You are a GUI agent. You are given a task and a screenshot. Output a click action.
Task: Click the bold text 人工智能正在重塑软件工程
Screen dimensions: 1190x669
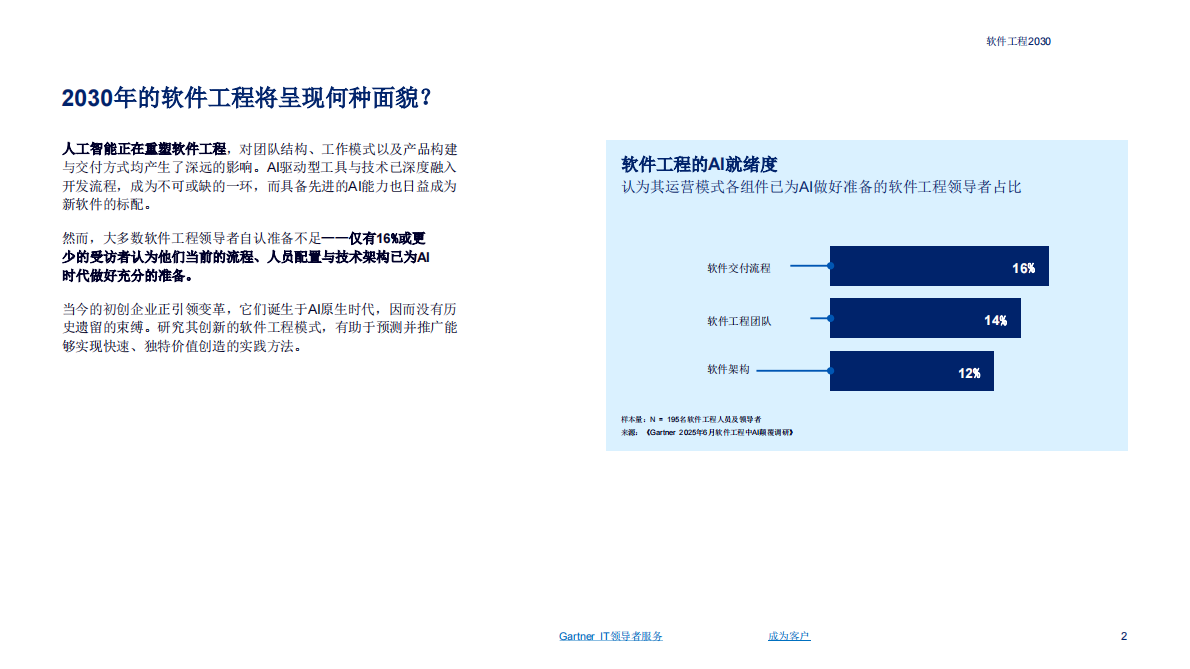click(144, 149)
